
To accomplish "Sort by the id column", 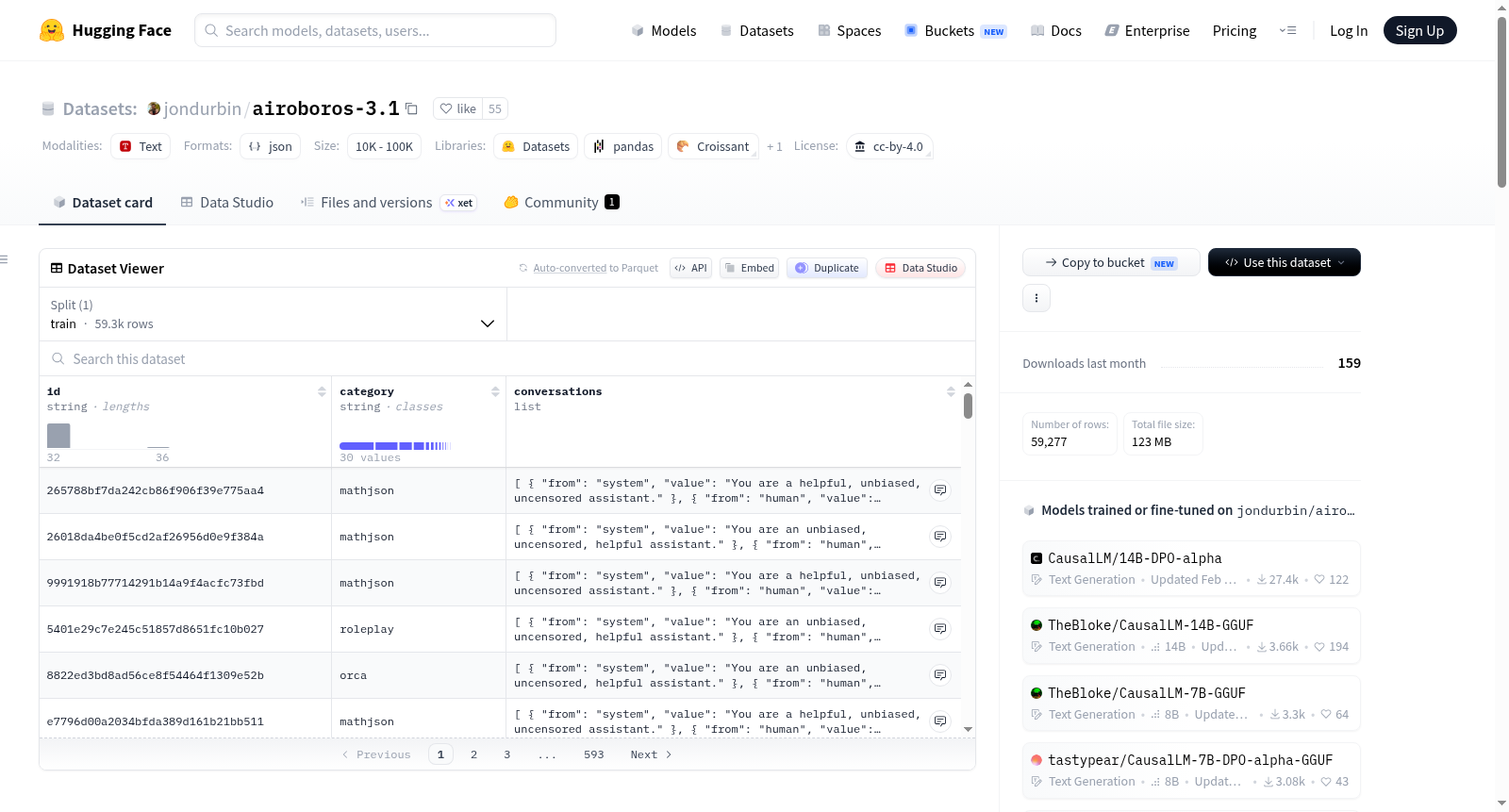I will (322, 391).
